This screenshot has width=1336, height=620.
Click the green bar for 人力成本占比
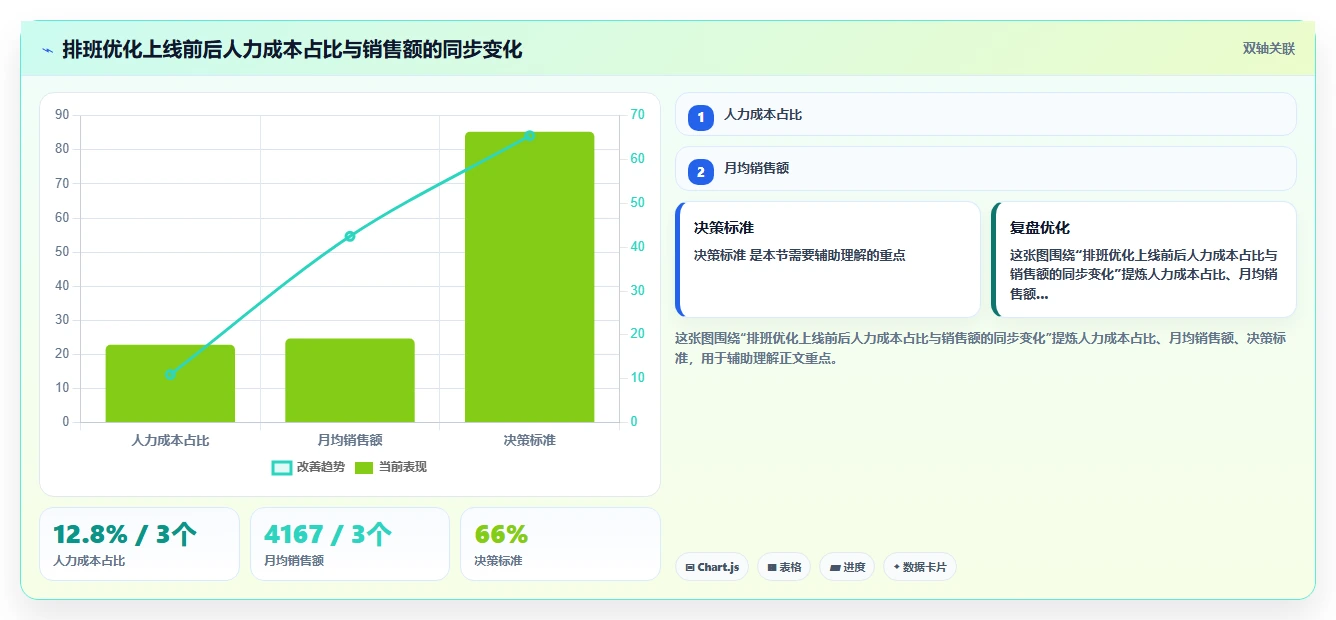point(170,383)
